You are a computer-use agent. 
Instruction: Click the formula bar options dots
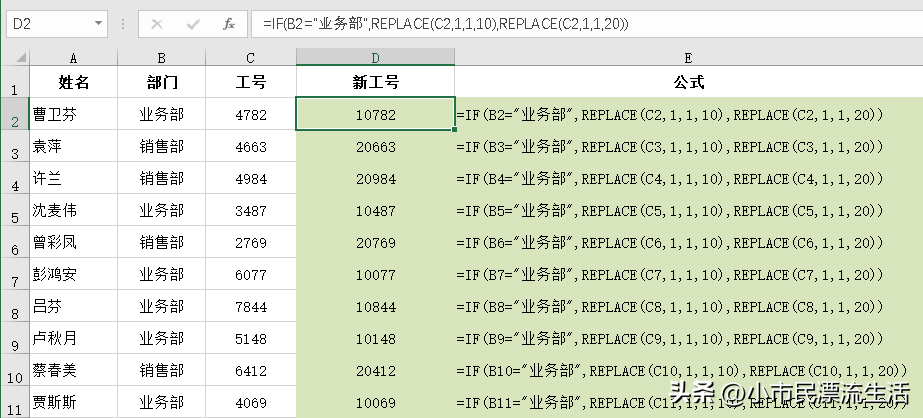point(123,24)
